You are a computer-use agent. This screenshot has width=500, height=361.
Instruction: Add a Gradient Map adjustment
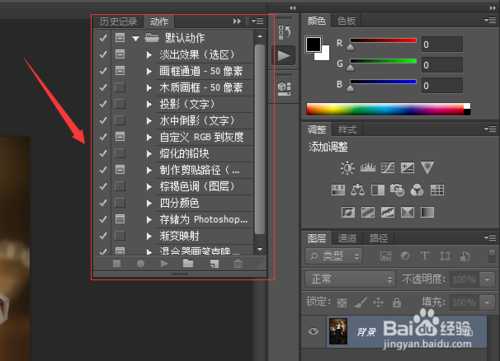[427, 212]
